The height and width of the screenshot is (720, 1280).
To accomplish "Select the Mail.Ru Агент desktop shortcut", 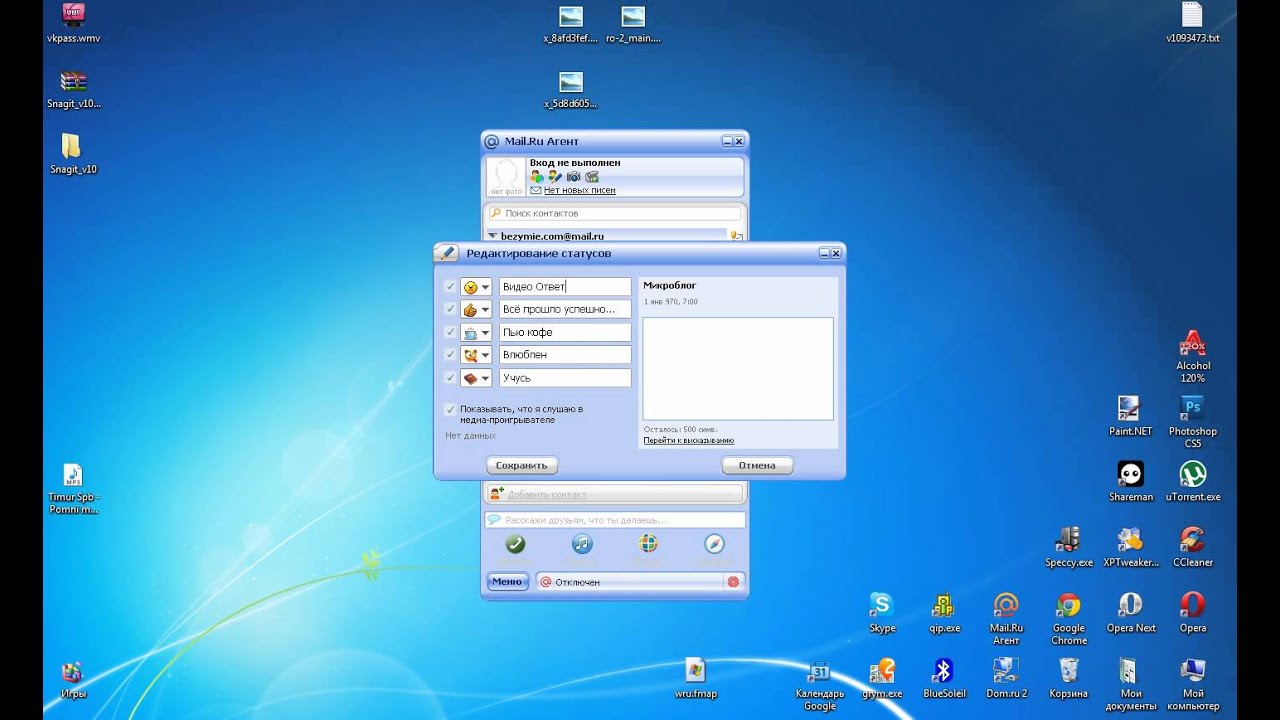I will (x=1006, y=618).
